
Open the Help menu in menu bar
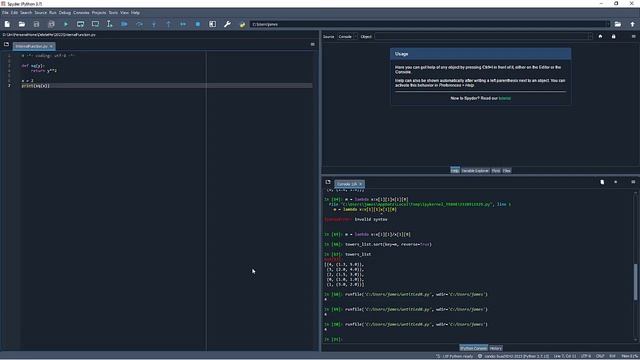point(135,13)
